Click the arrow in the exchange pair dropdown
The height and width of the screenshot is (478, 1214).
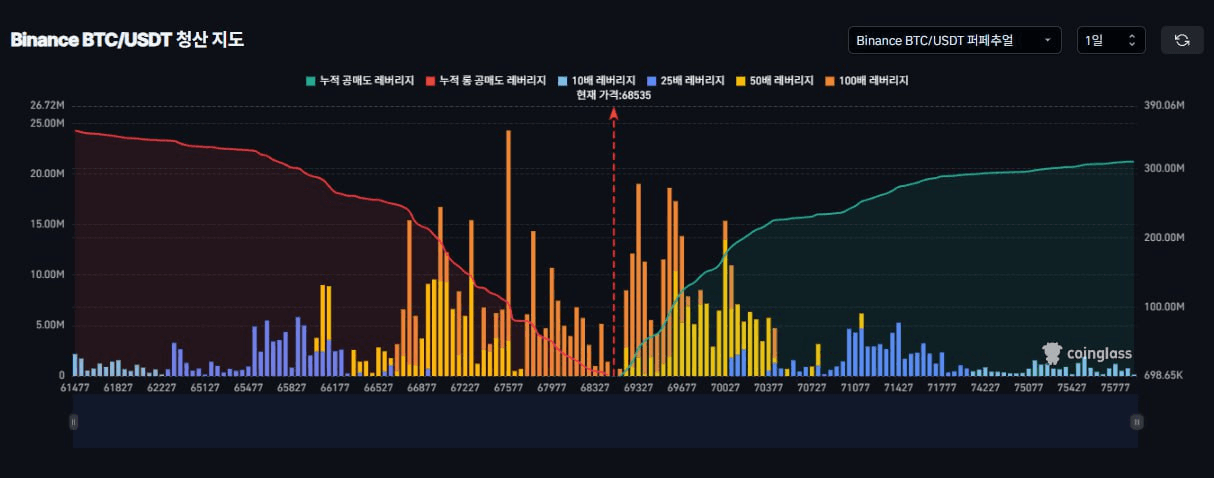tap(1046, 40)
